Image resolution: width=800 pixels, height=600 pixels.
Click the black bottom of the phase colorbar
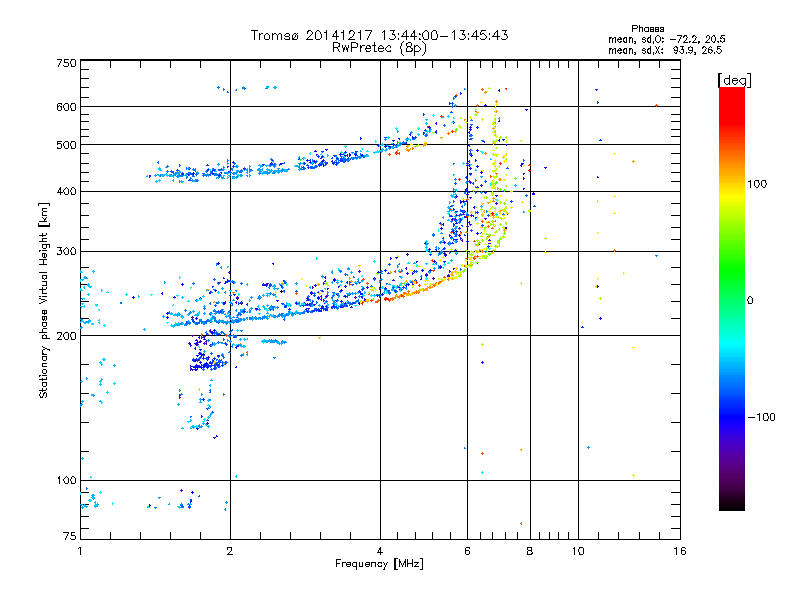coord(732,503)
